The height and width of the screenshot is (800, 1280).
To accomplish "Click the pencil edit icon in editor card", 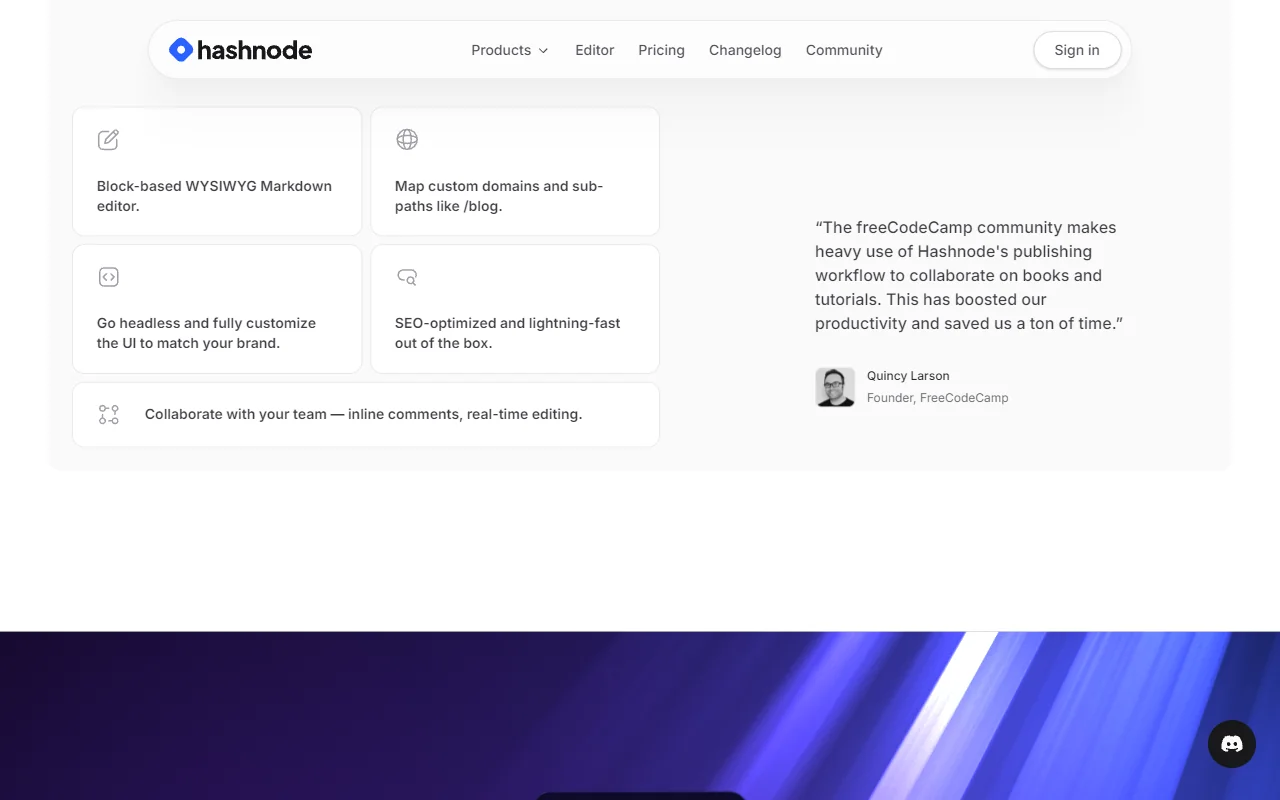I will tap(108, 140).
